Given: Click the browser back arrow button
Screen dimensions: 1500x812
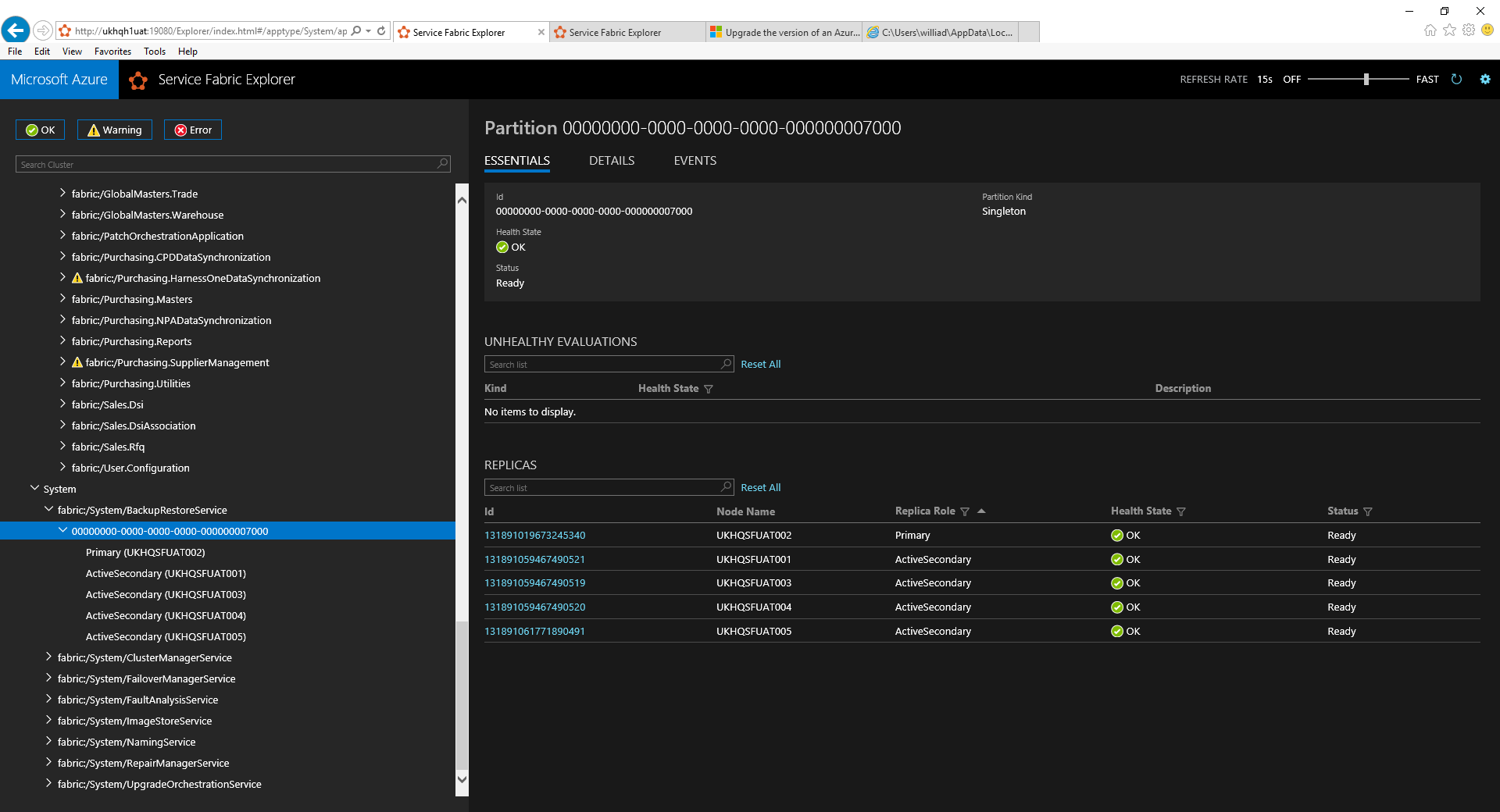Looking at the screenshot, I should click(x=16, y=30).
